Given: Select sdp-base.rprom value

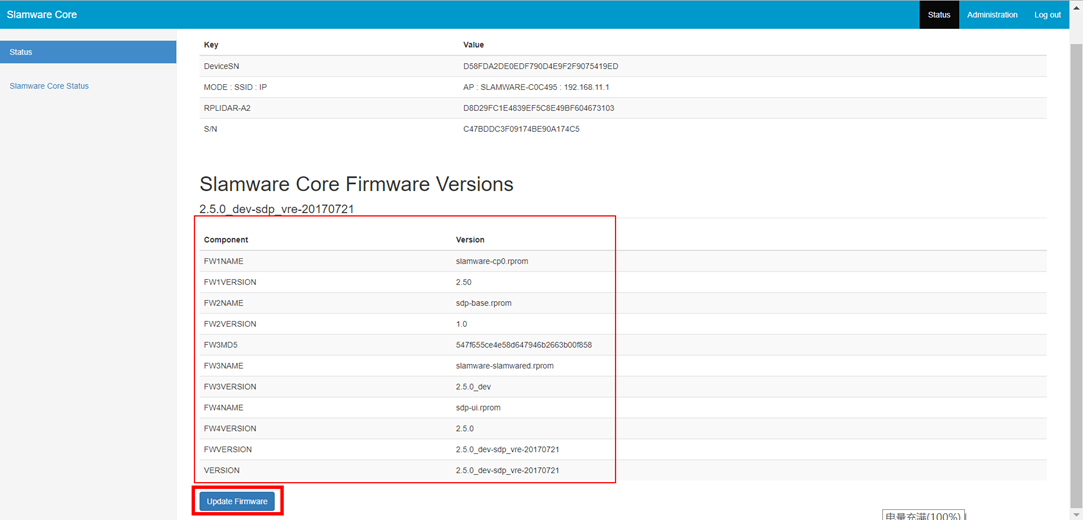Looking at the screenshot, I should click(483, 302).
